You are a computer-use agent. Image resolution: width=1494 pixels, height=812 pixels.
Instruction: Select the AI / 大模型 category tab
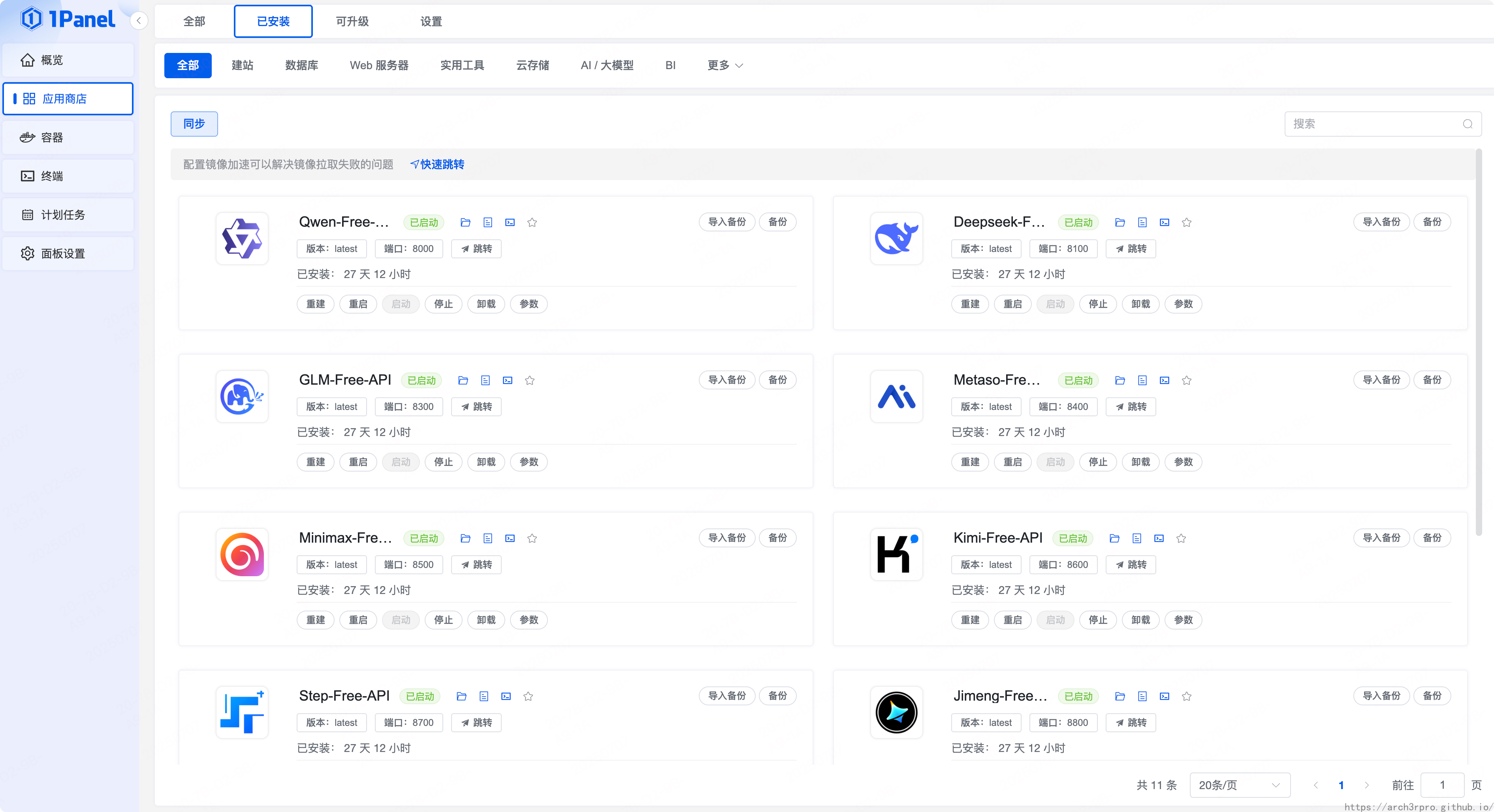[607, 65]
